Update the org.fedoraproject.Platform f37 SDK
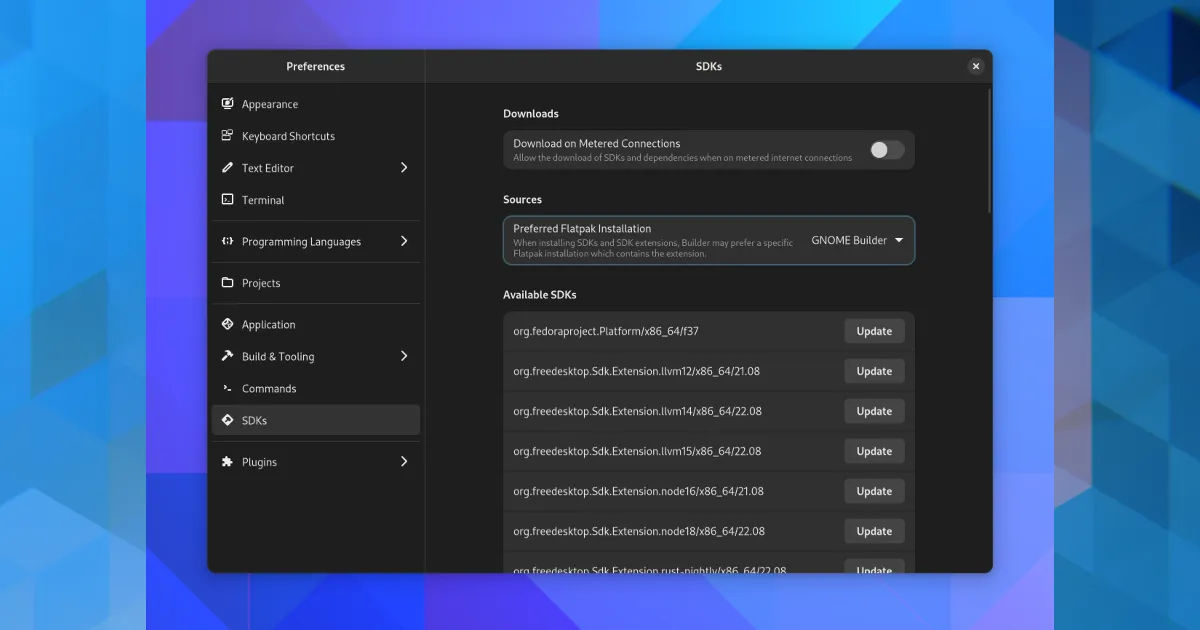 [x=874, y=331]
